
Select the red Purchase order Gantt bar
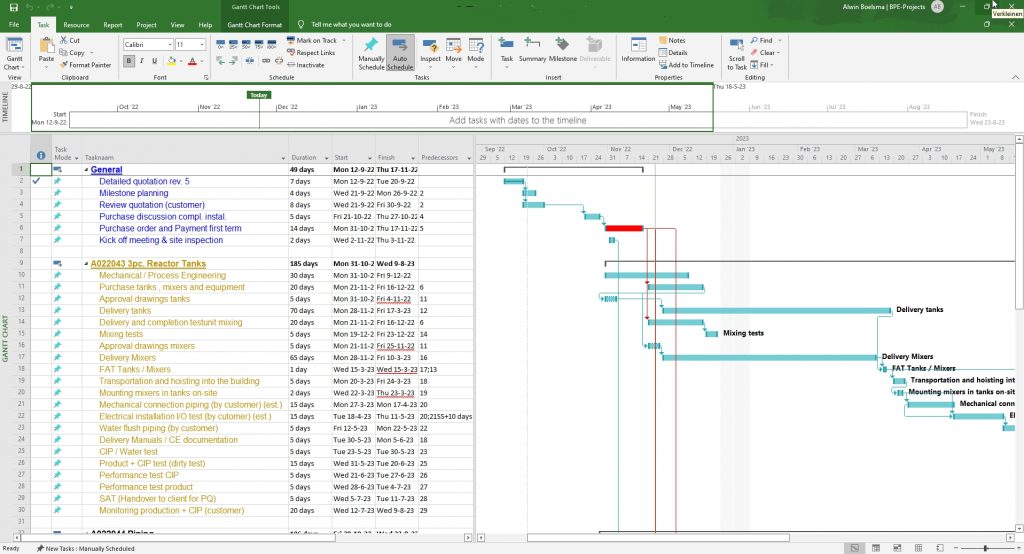[624, 228]
